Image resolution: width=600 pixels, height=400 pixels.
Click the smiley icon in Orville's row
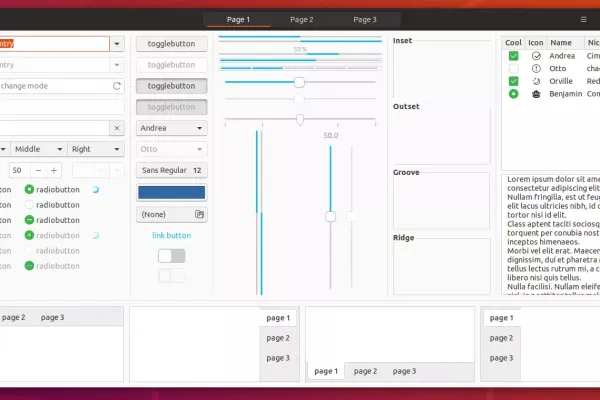(x=536, y=81)
